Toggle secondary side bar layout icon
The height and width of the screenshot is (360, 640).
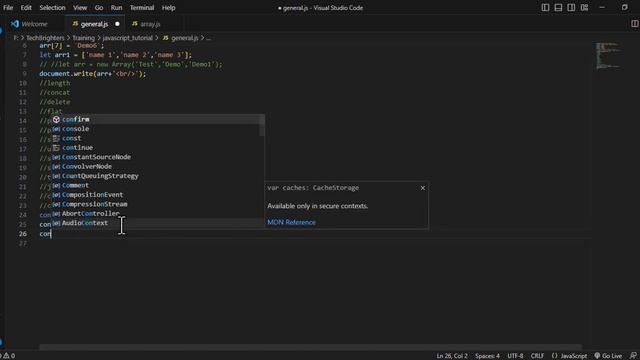pyautogui.click(x=571, y=8)
